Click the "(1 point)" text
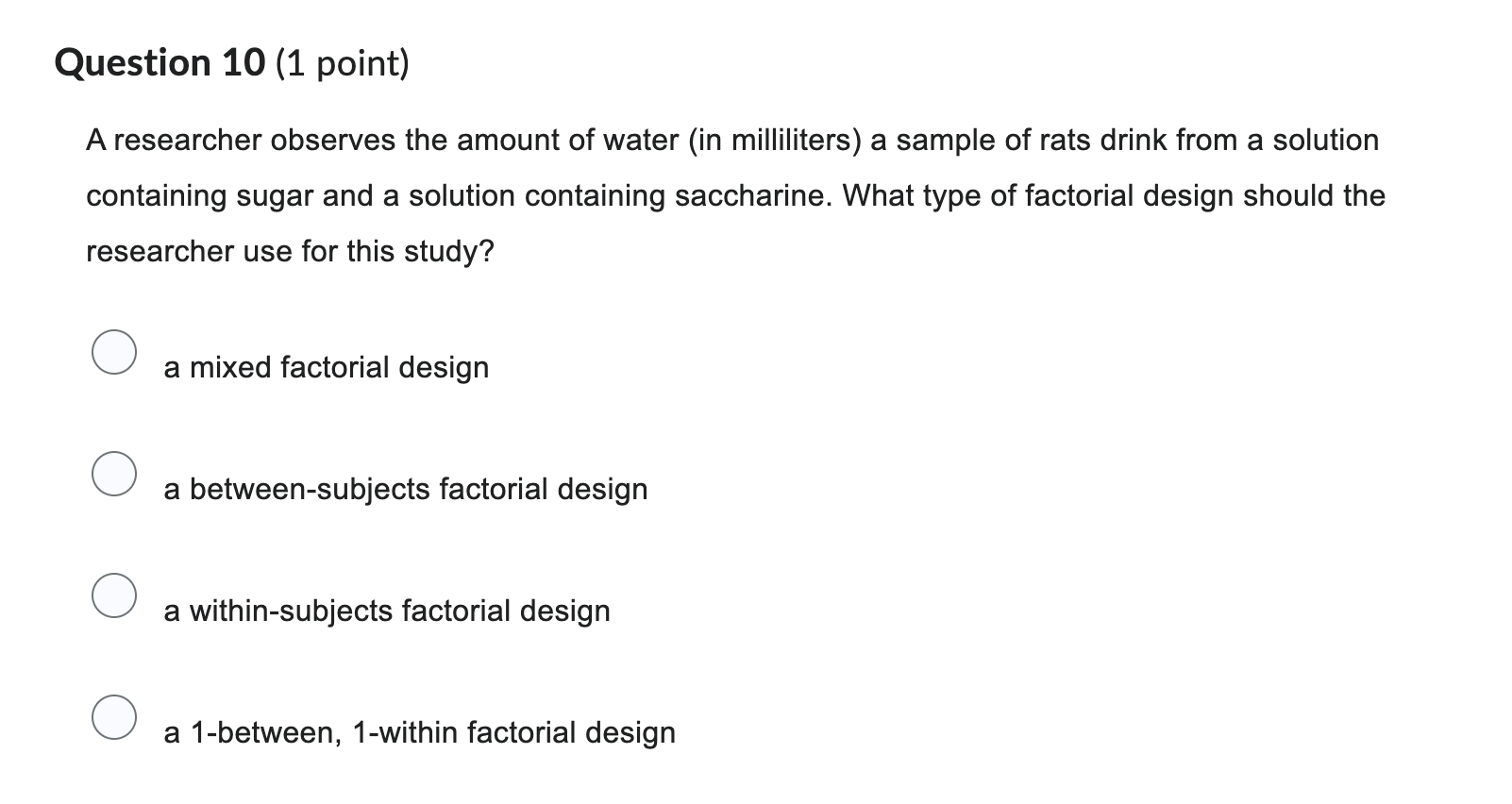The image size is (1512, 804). coord(344,63)
